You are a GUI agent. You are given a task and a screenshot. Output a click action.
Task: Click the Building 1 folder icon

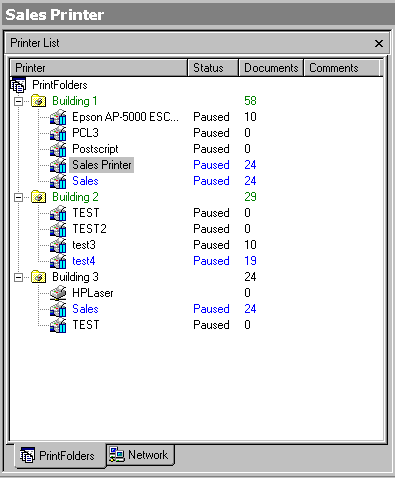tap(38, 101)
